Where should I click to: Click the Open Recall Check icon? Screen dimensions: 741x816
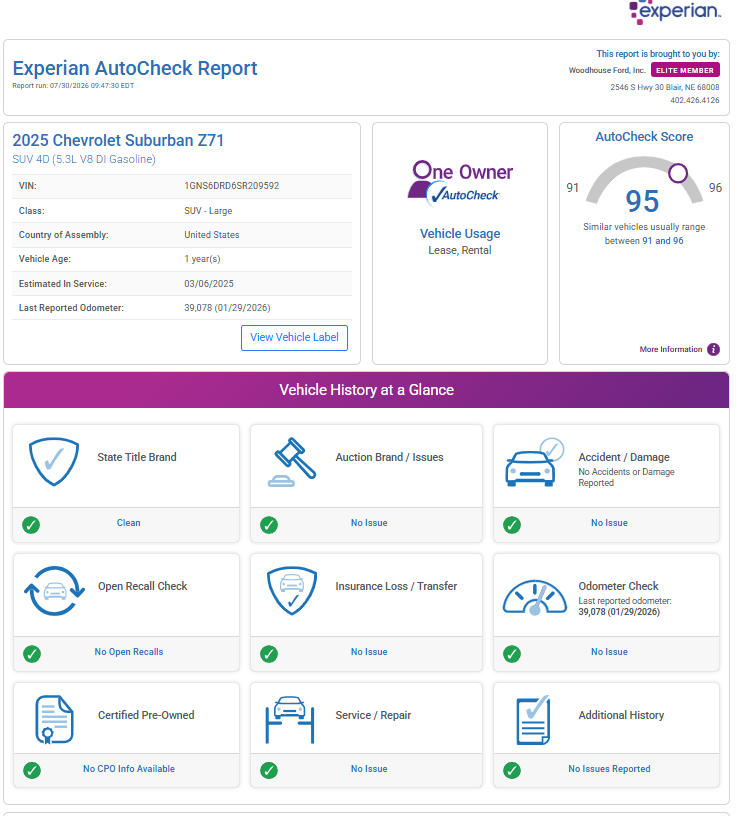pyautogui.click(x=54, y=591)
